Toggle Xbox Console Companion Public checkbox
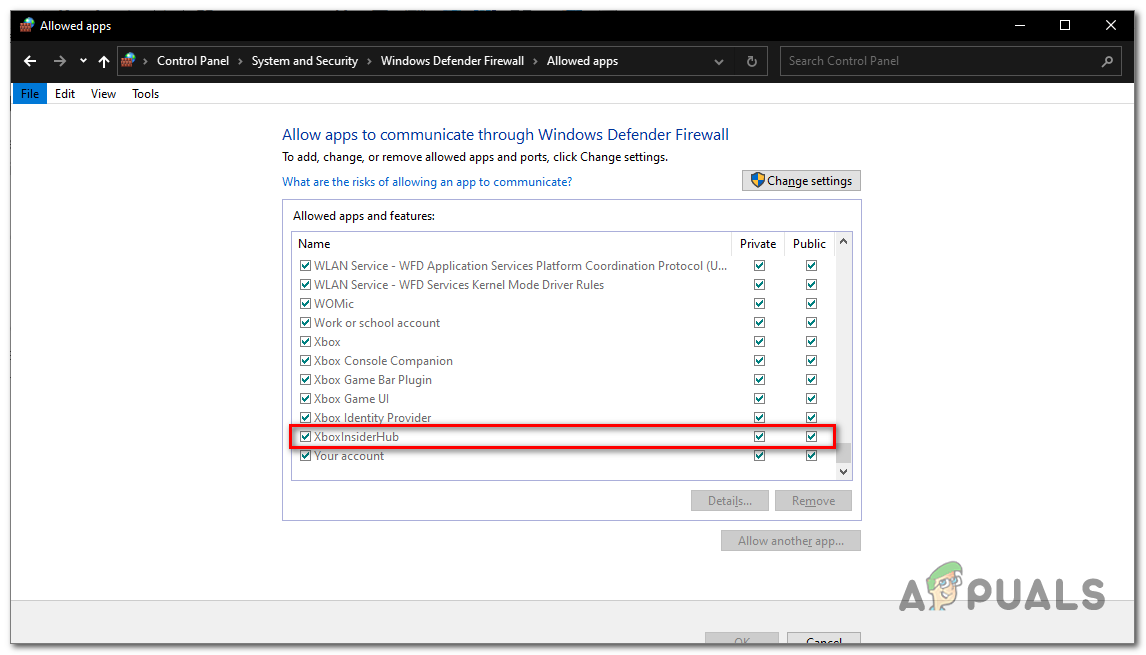Screen dimensions: 1146x655 coord(811,360)
